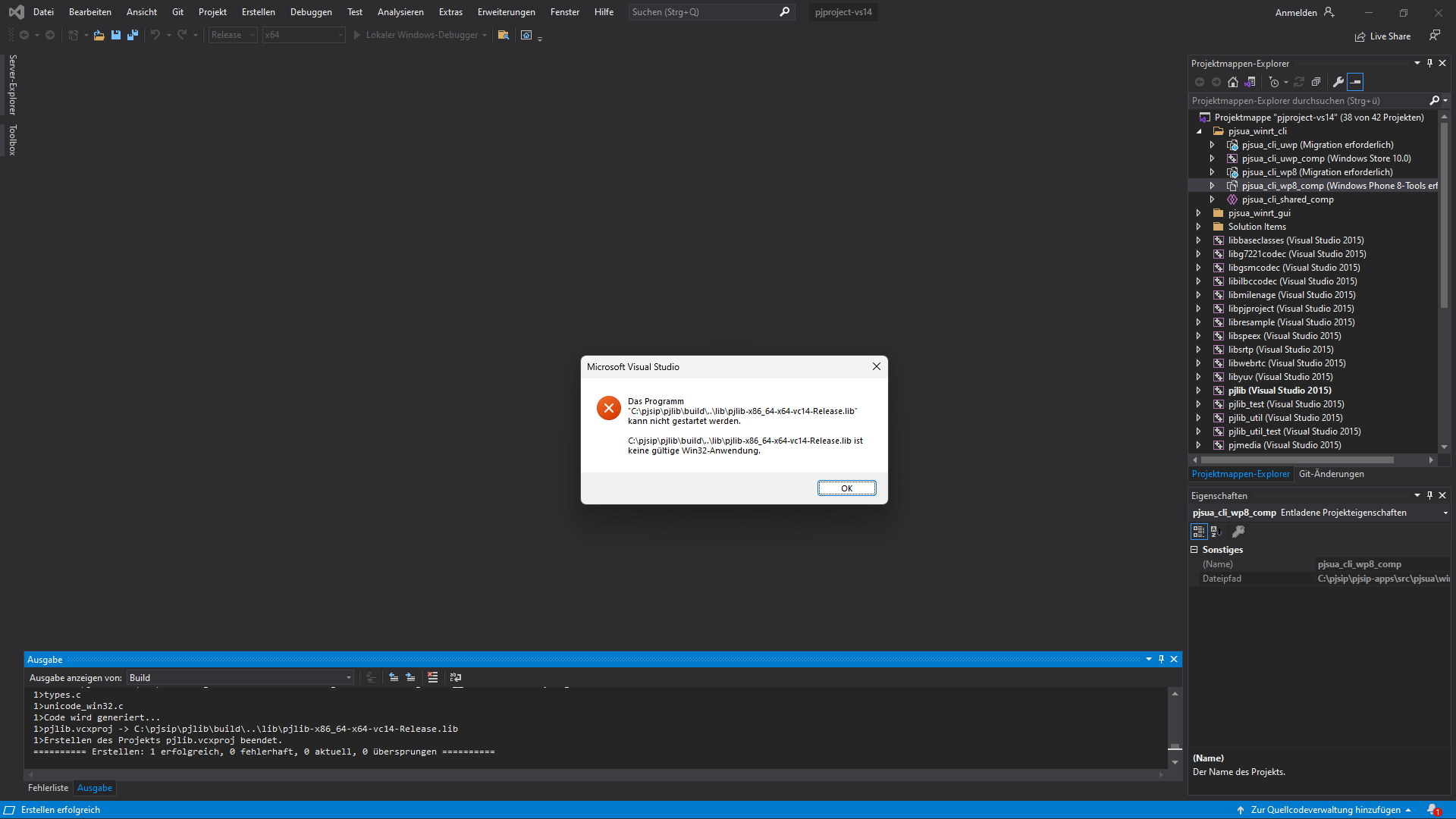
Task: Open the Debuggen menu
Action: point(311,12)
